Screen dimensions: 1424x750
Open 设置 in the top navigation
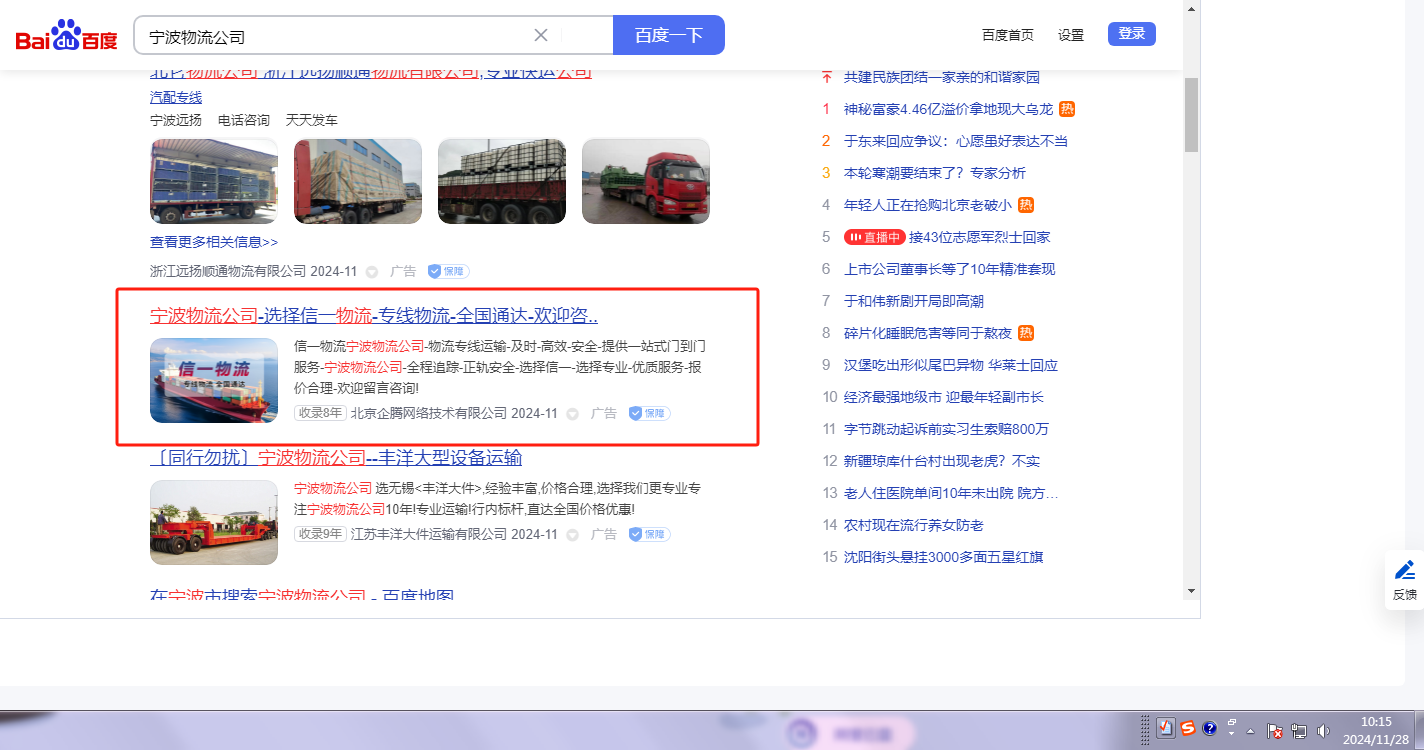click(1071, 35)
